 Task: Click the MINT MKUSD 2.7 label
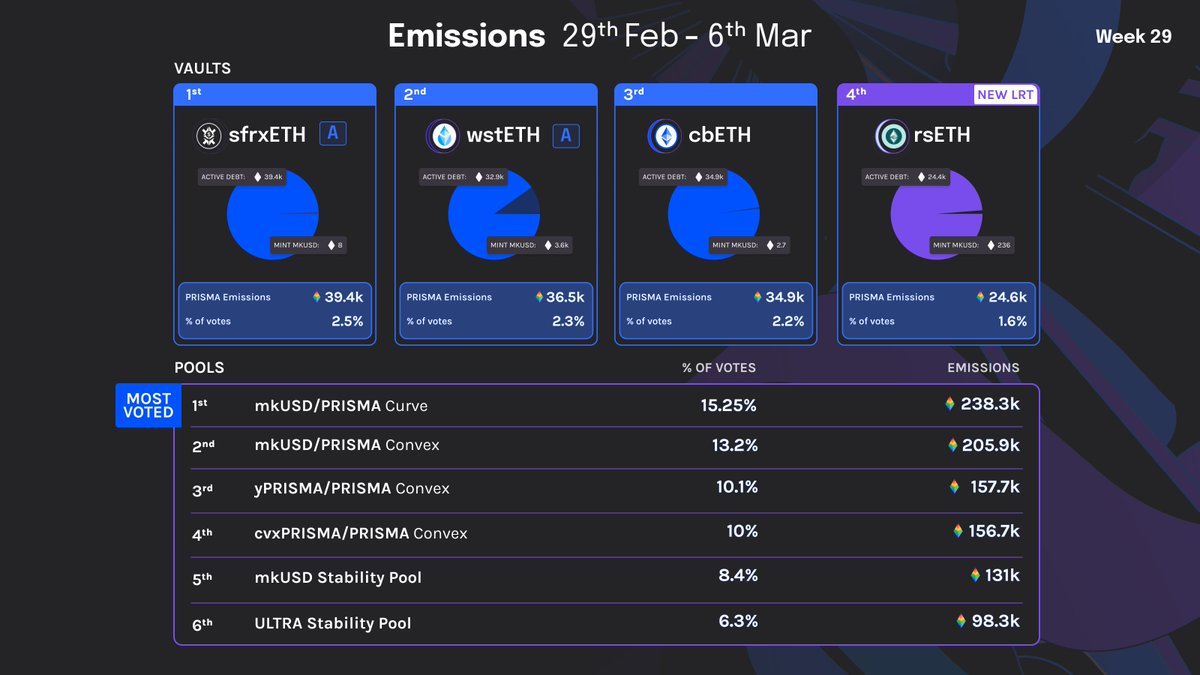(x=751, y=245)
